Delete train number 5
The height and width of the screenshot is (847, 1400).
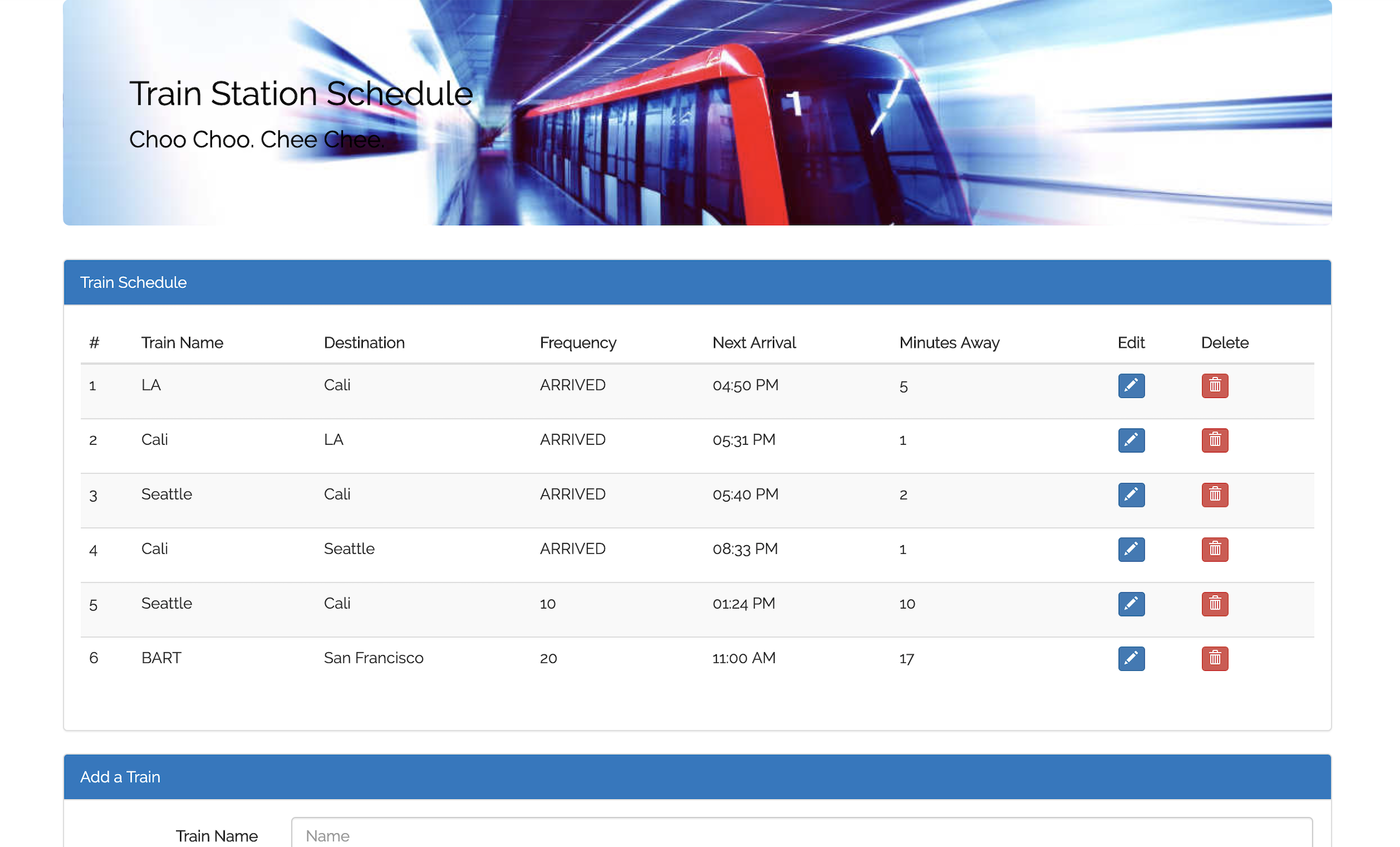[1214, 604]
